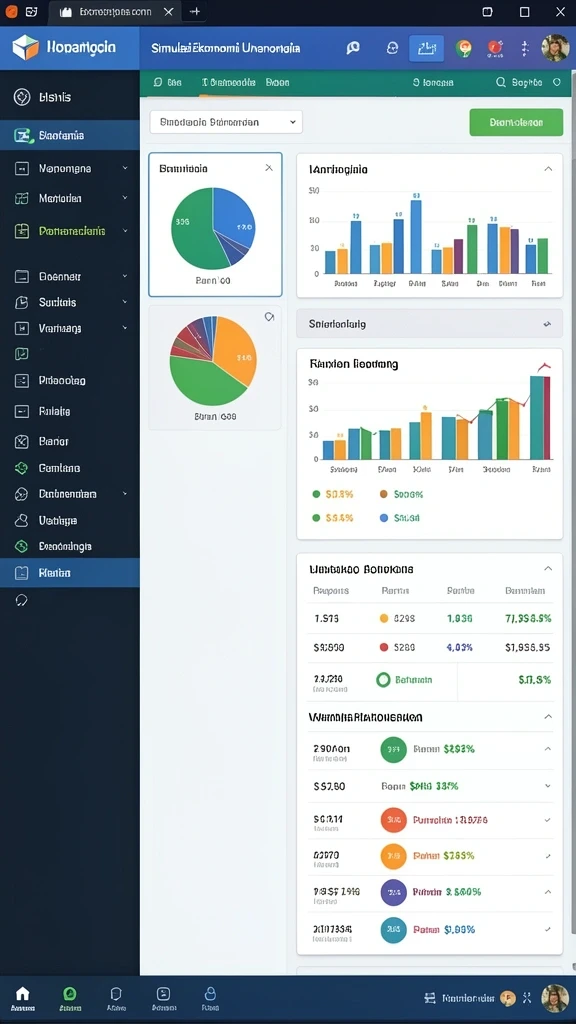Select the green ring radio beside Bafumain
This screenshot has height=1024, width=576.
click(383, 680)
